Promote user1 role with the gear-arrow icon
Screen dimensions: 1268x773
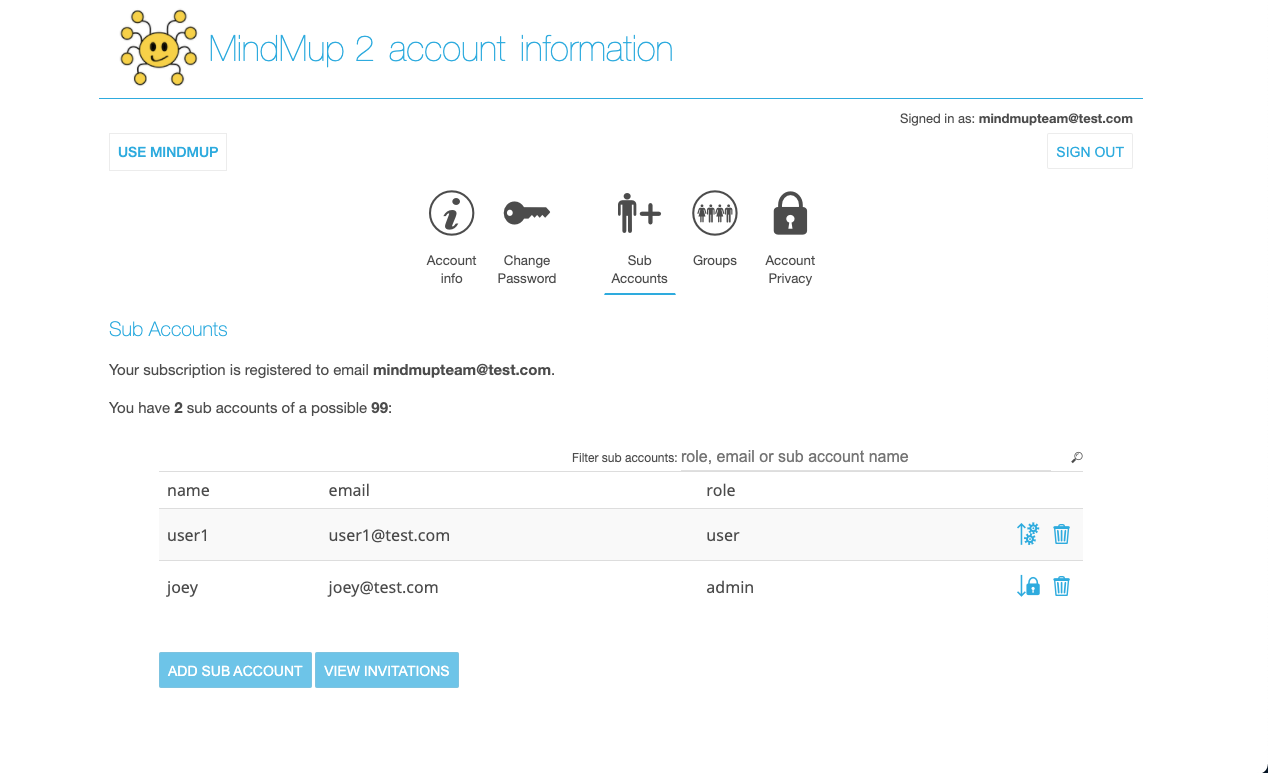click(x=1028, y=534)
